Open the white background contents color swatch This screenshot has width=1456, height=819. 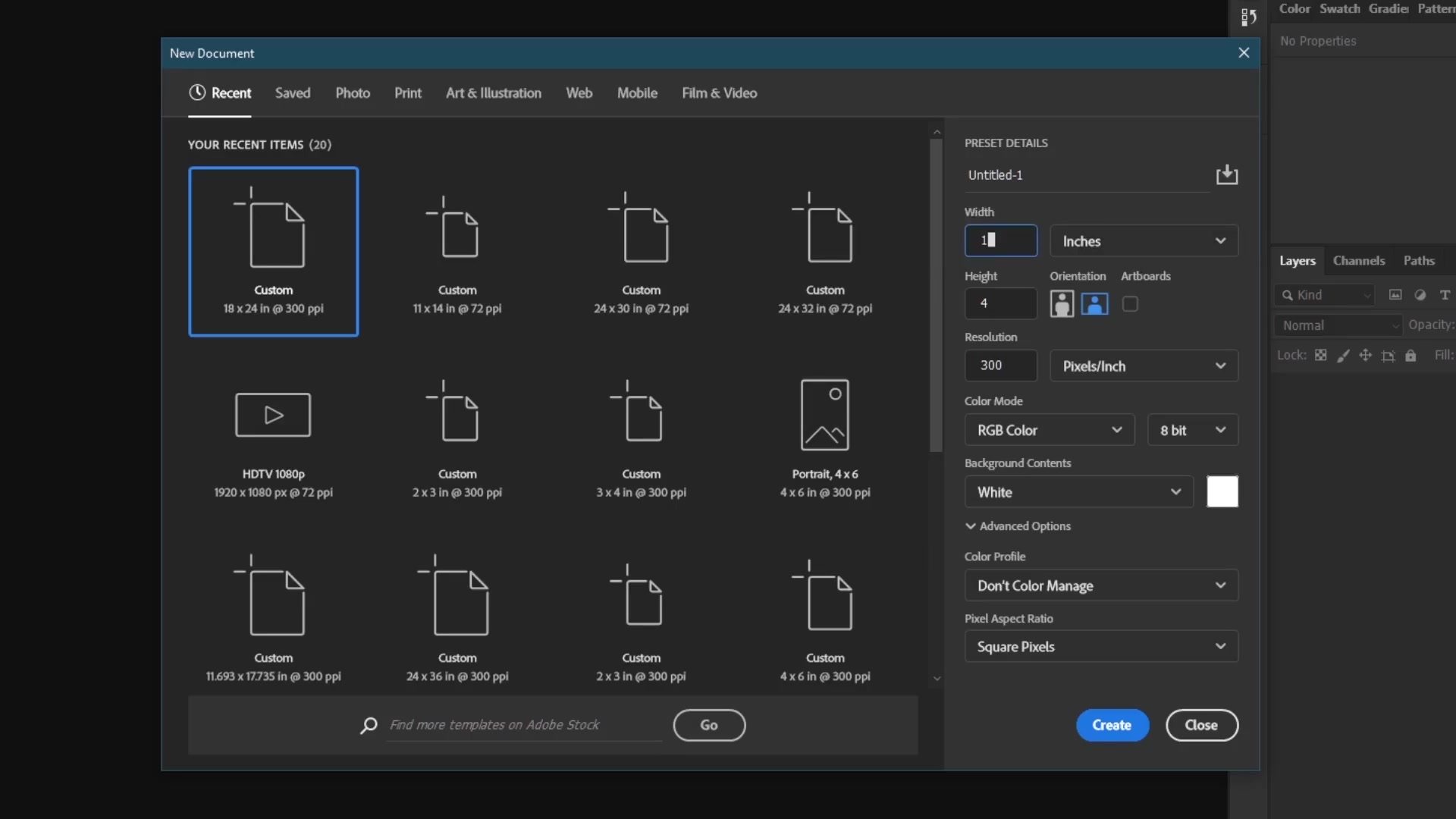(x=1222, y=491)
